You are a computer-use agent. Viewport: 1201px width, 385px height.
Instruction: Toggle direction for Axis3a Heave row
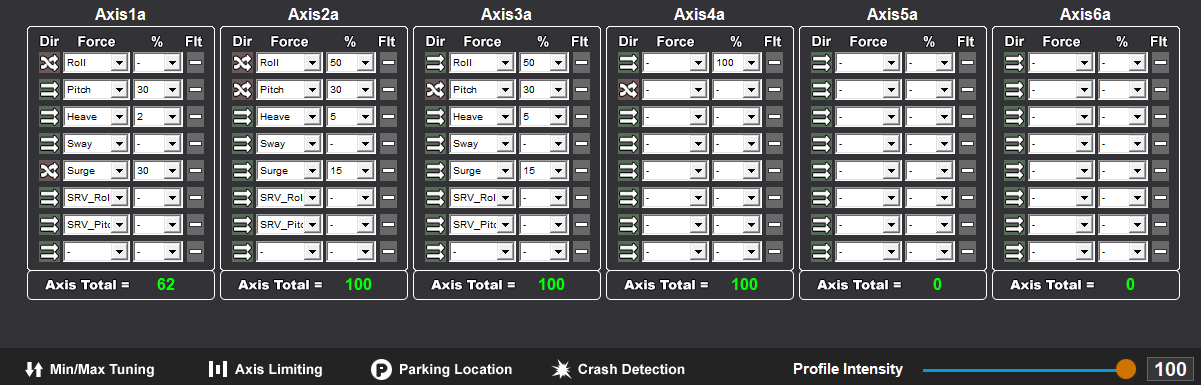[x=435, y=116]
